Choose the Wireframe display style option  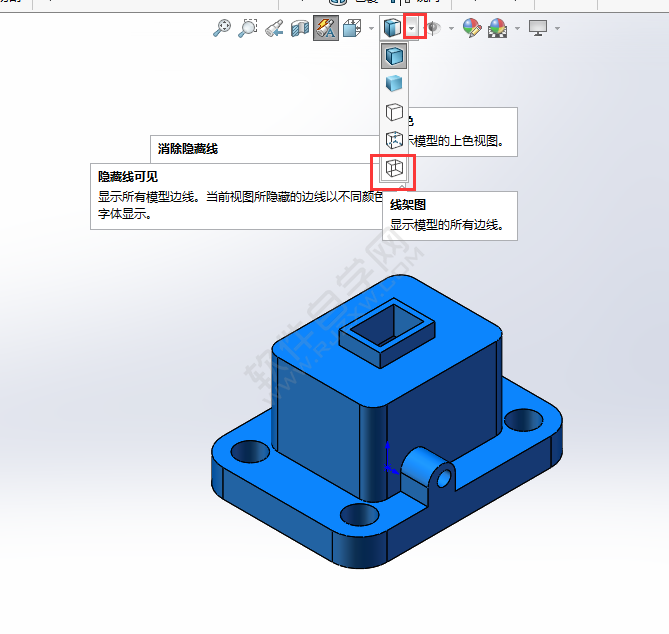[x=394, y=169]
